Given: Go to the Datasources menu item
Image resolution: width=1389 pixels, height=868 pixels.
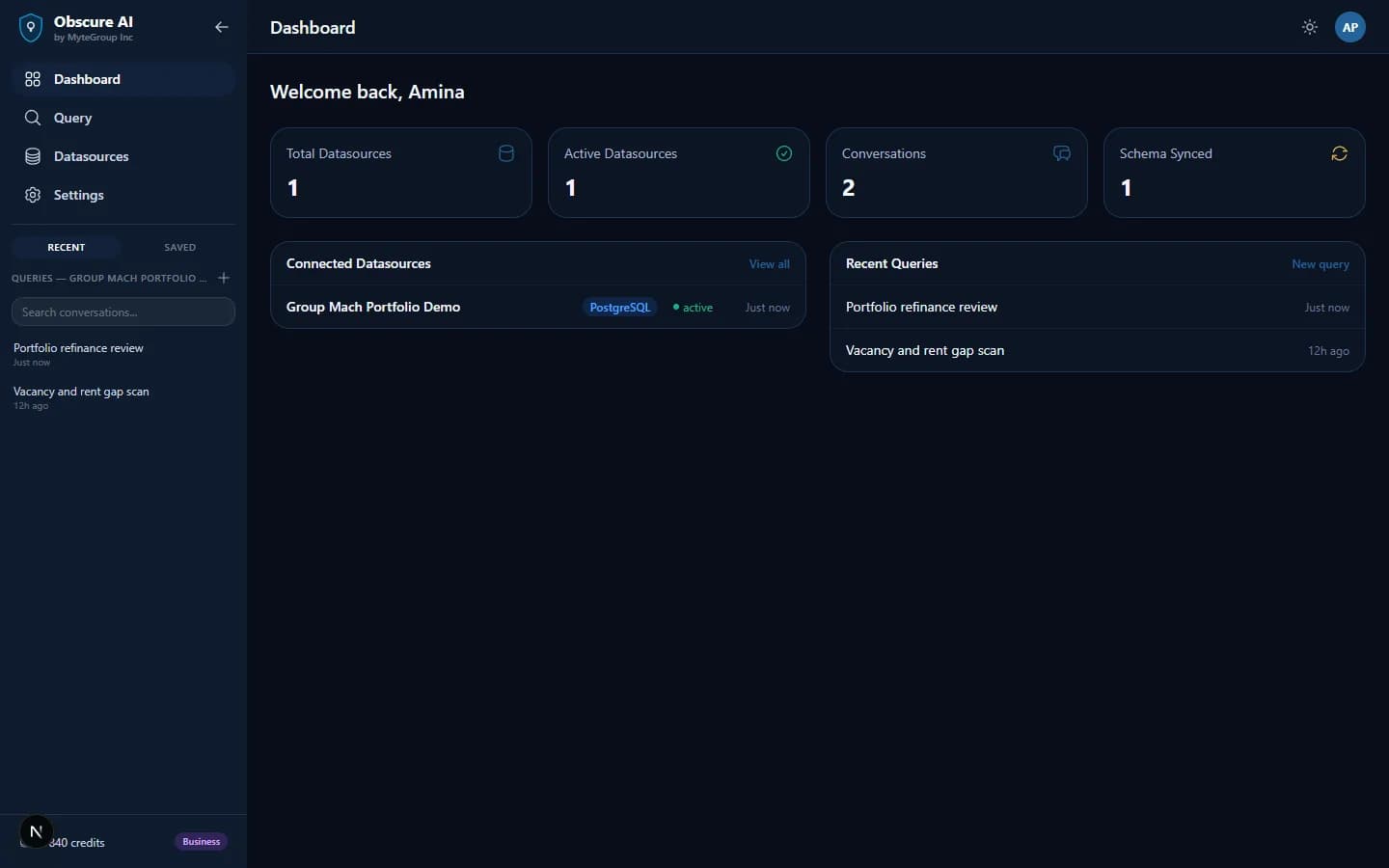Looking at the screenshot, I should 123,156.
